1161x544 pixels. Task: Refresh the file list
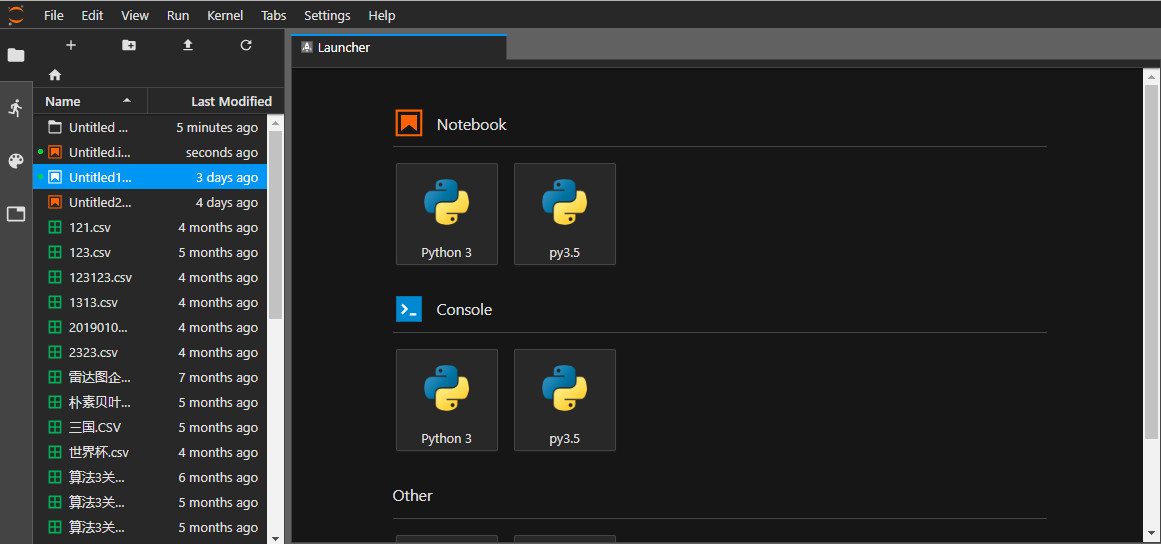246,45
